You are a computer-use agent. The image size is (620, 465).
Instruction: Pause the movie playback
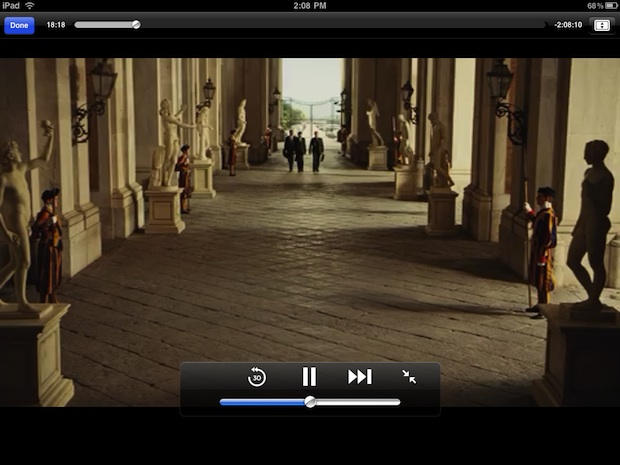click(x=309, y=376)
